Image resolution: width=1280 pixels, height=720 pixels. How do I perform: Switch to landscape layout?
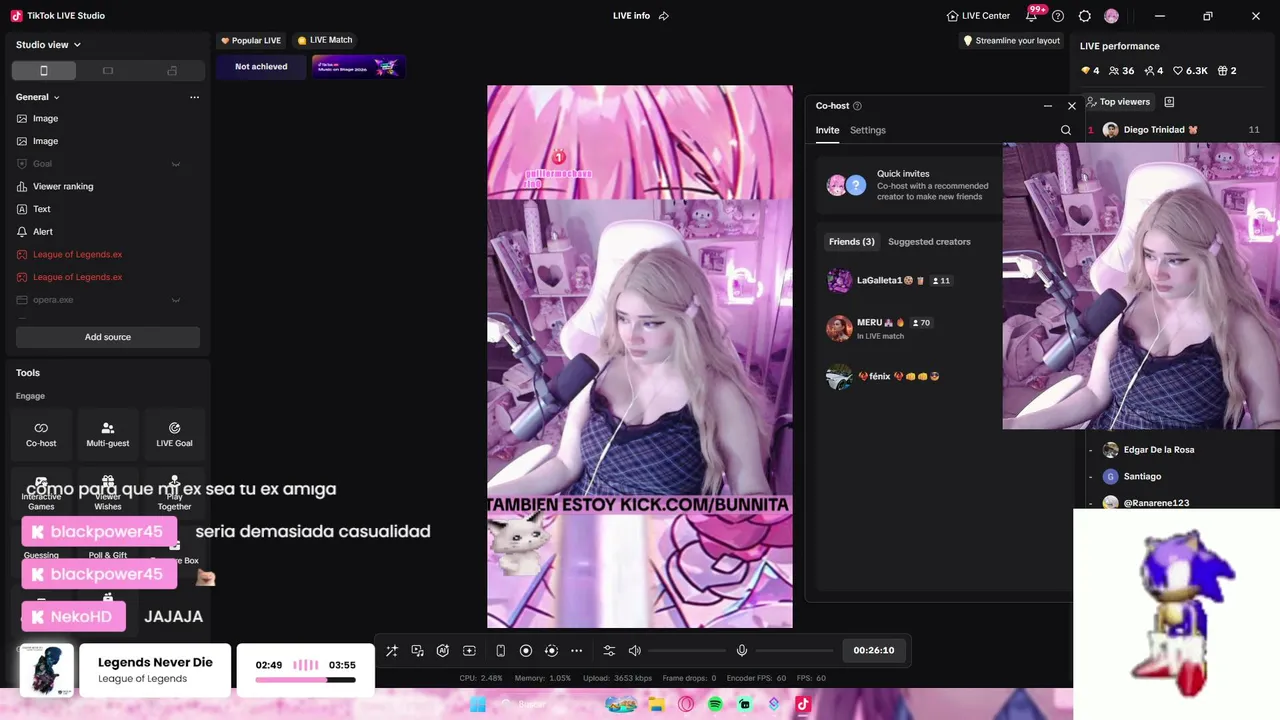click(108, 71)
